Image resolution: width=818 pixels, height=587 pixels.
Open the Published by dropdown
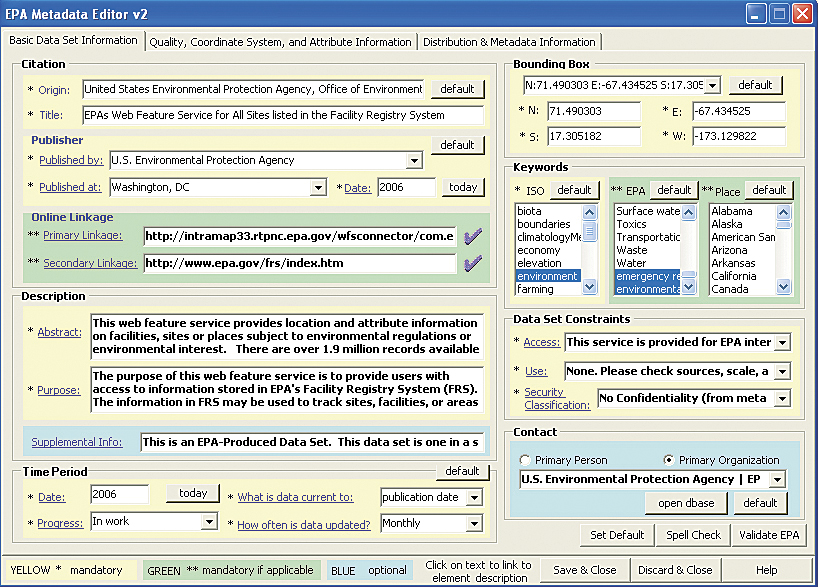point(414,160)
